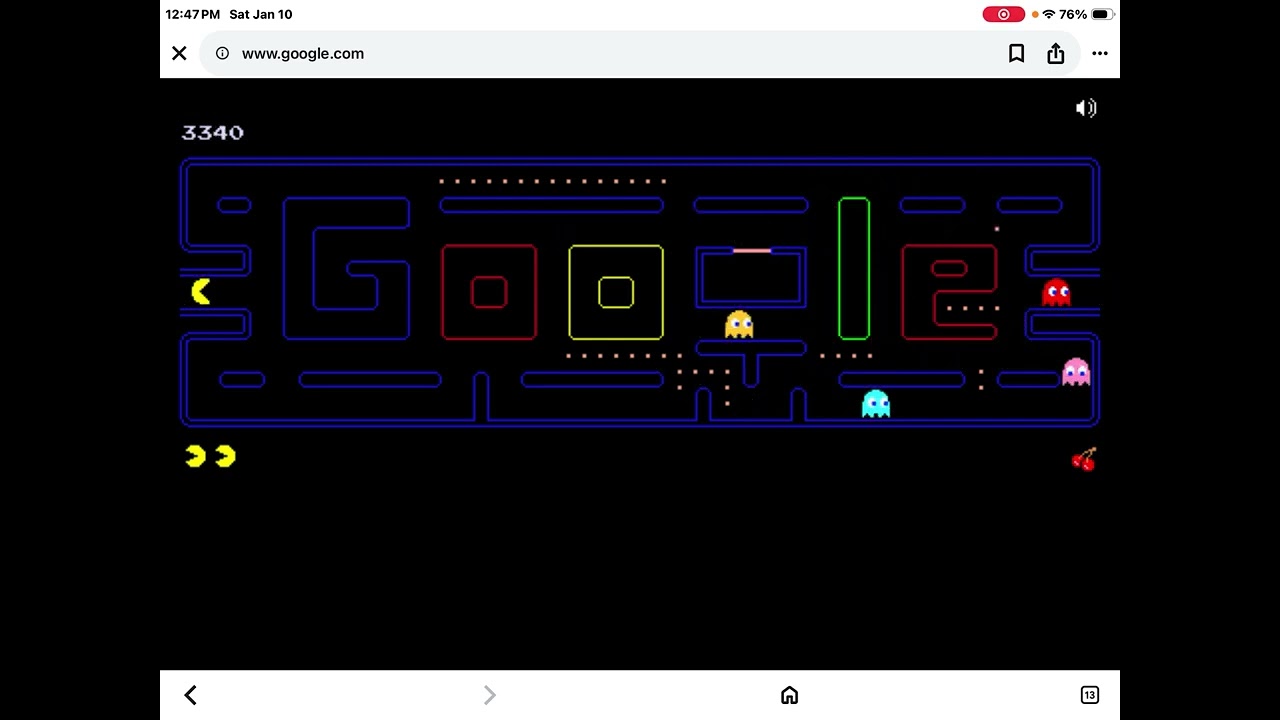
Task: Open the tab switcher showing 13 tabs
Action: (1090, 695)
